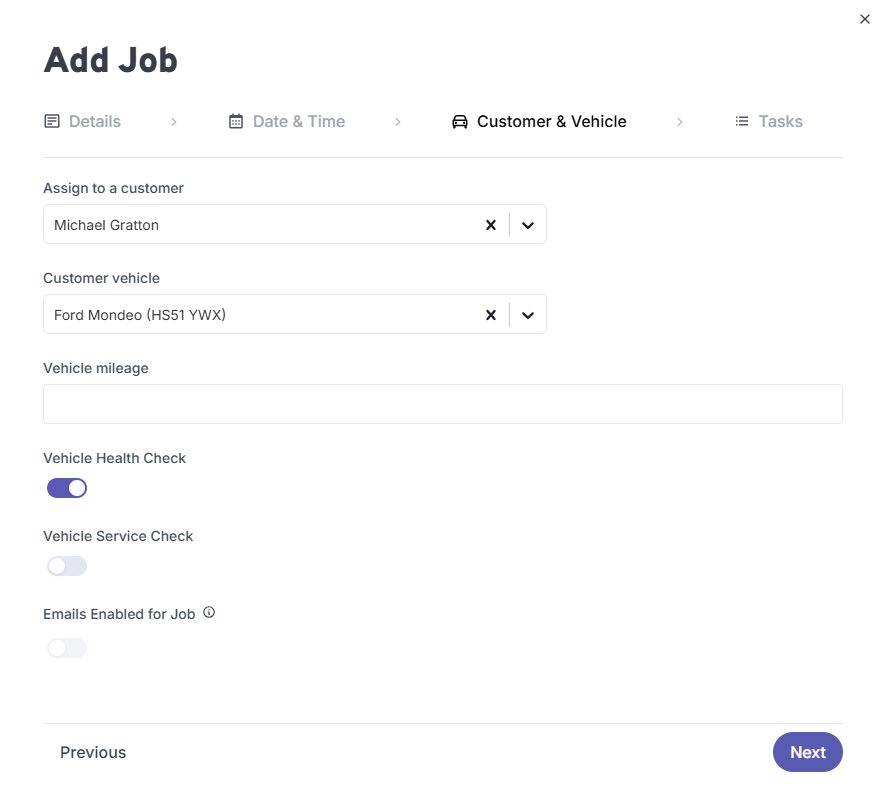Click the car icon beside Customer & Vehicle
This screenshot has width=880, height=800.
click(459, 120)
